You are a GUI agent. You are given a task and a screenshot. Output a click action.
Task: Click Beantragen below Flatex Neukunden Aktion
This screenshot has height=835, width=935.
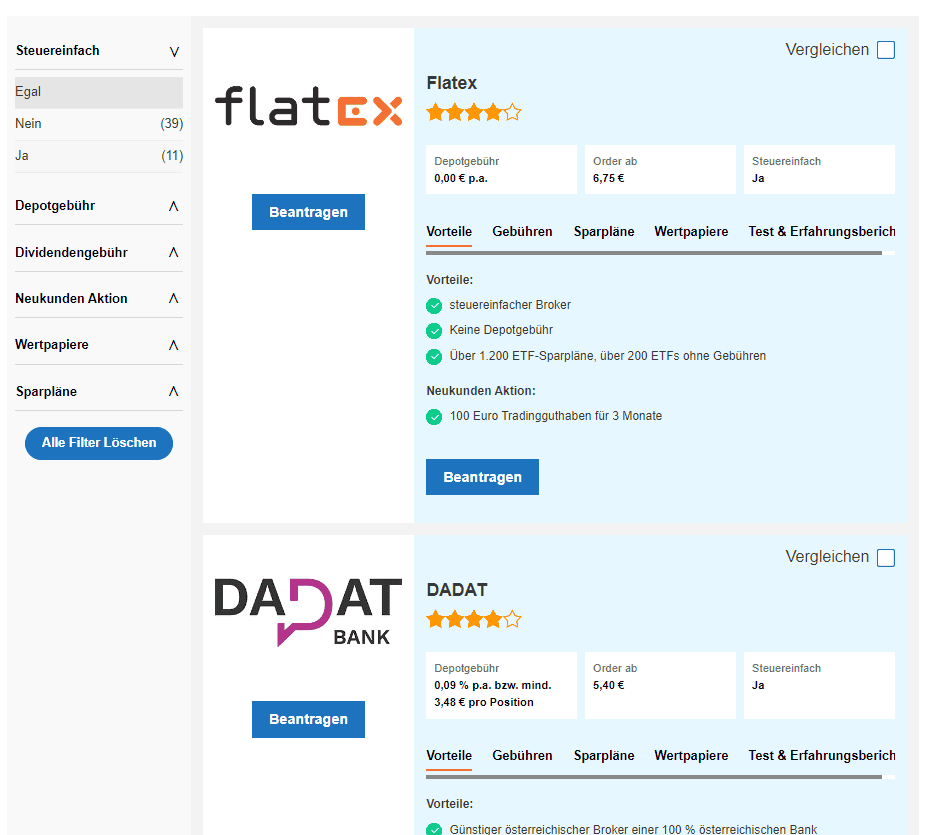tap(482, 477)
